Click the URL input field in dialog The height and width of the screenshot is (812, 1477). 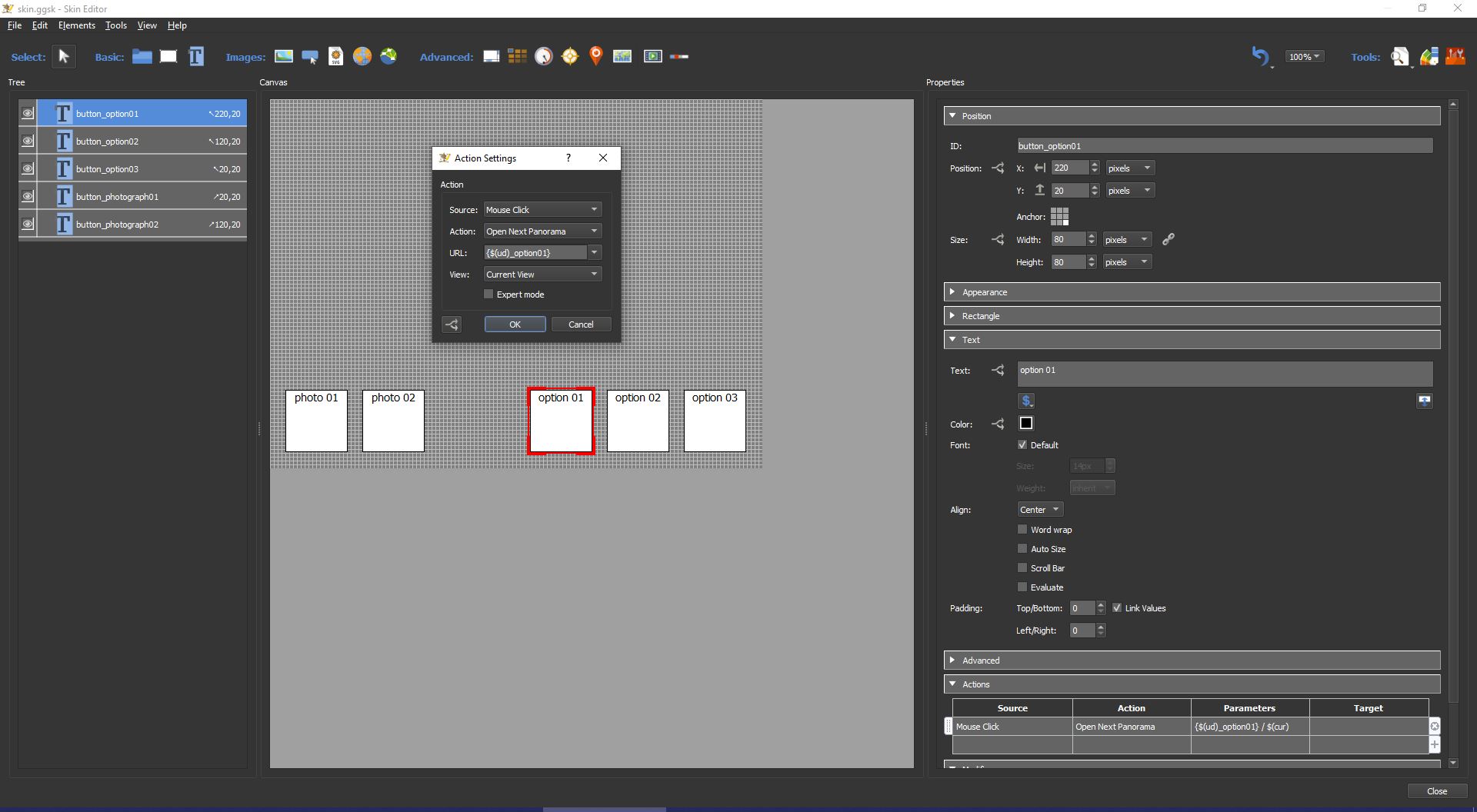535,252
